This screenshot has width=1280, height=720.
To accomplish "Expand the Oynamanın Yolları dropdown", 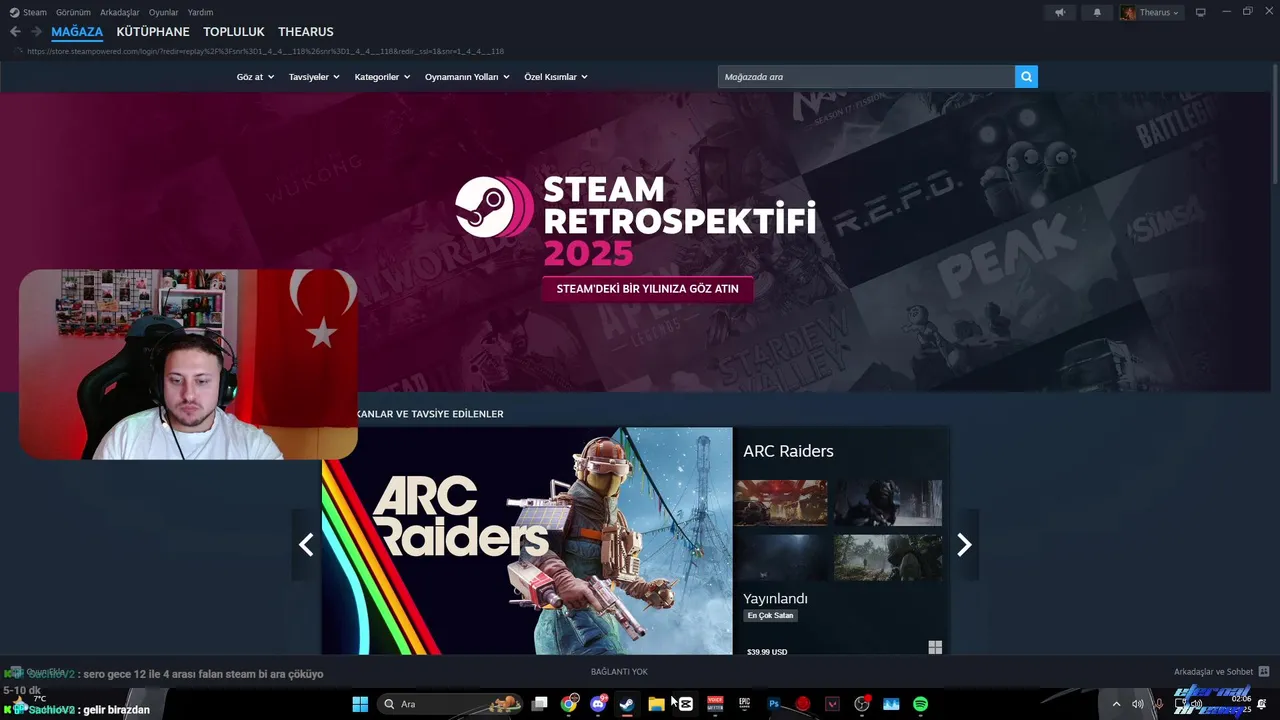I will [467, 77].
